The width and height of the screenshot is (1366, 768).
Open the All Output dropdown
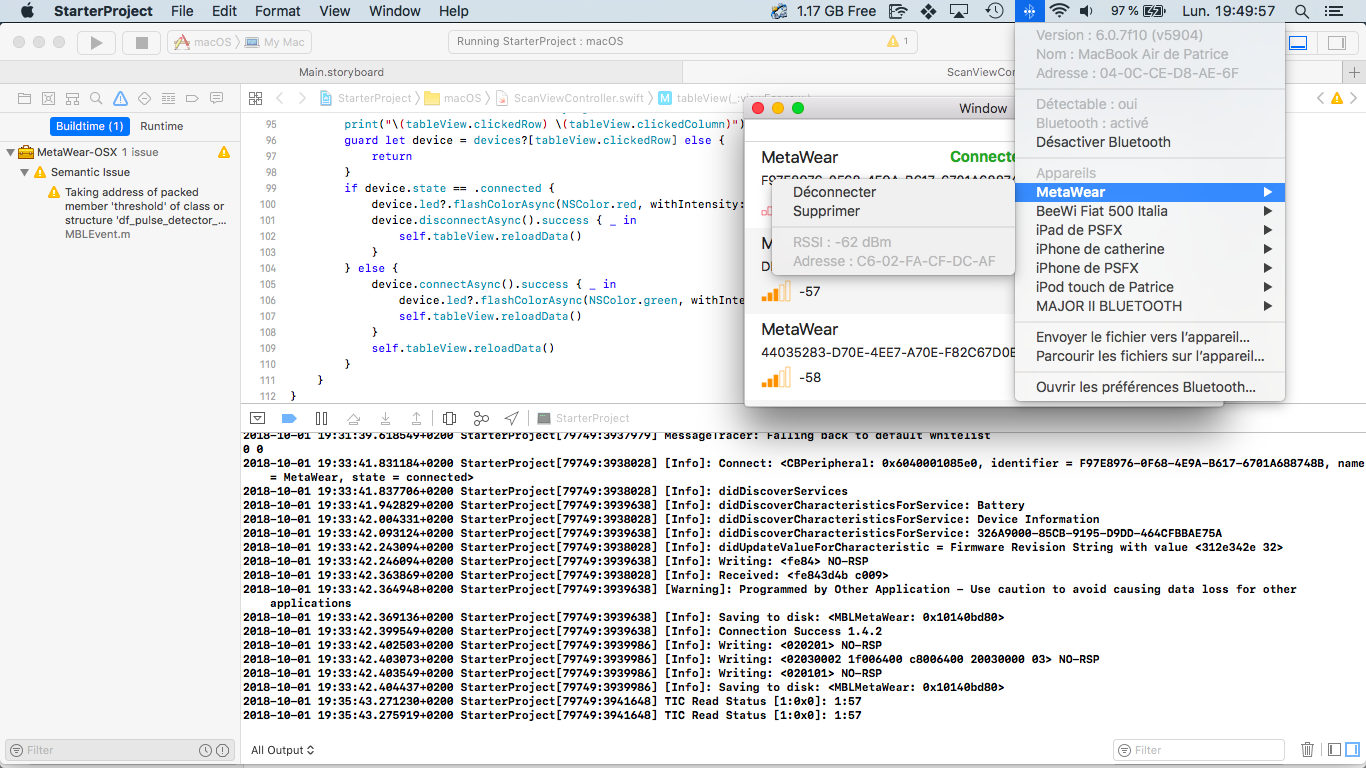[x=283, y=750]
